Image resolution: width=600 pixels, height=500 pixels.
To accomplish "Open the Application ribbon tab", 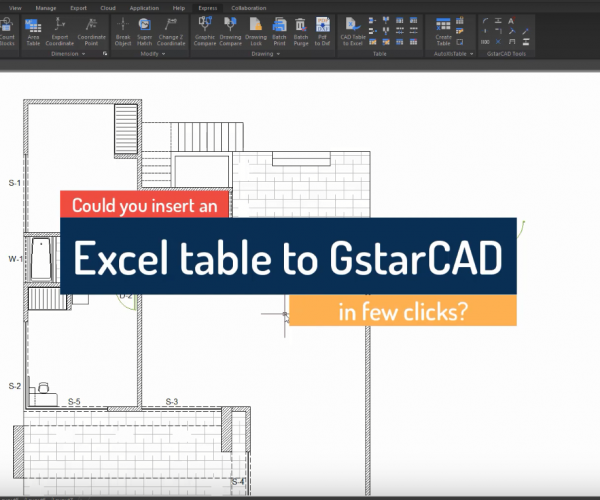I will click(x=144, y=8).
